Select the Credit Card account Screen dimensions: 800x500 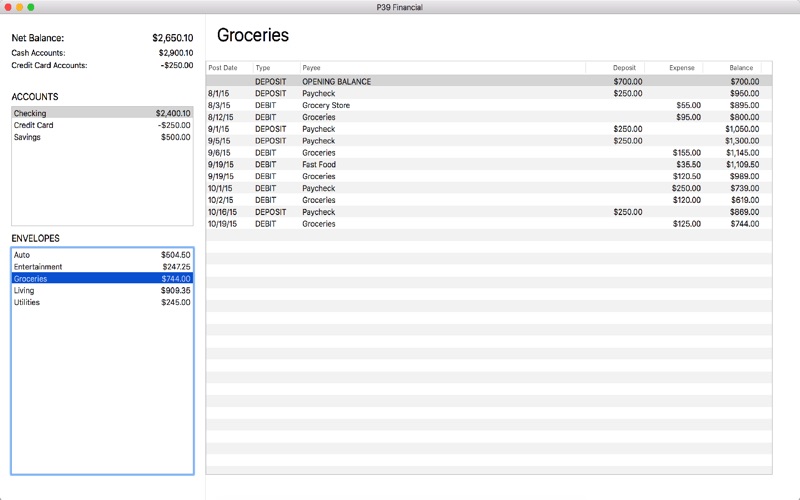(100, 125)
